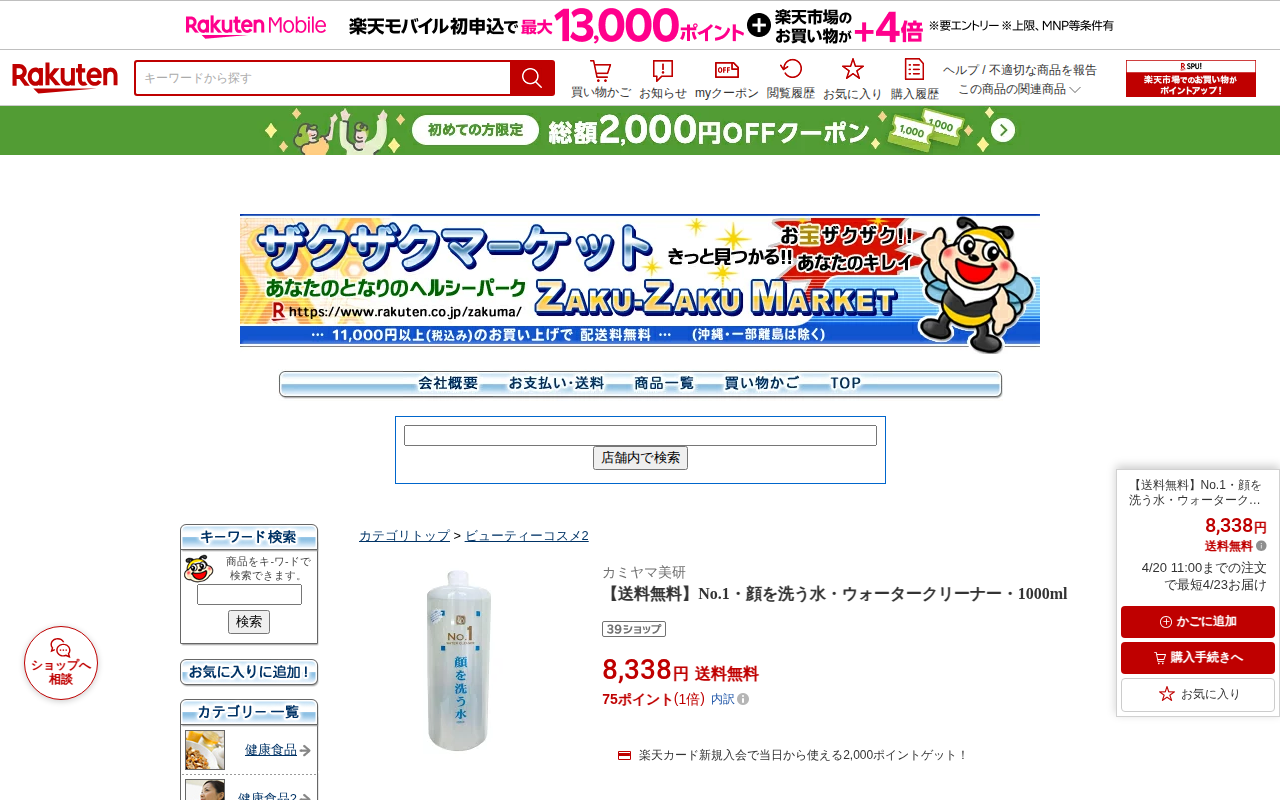The width and height of the screenshot is (1280, 800).
Task: Select 会社概要 in the shop navigation bar
Action: pos(448,383)
